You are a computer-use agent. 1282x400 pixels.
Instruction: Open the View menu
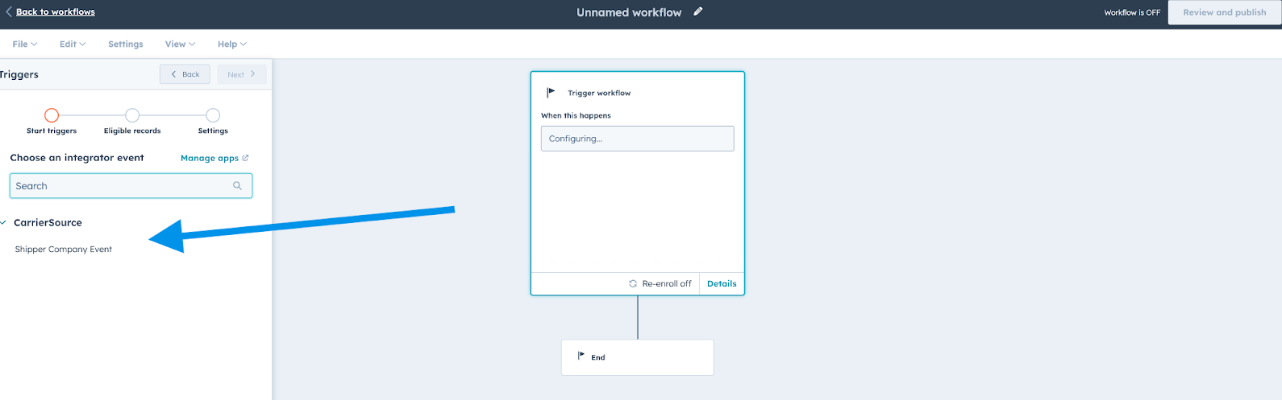pyautogui.click(x=180, y=44)
